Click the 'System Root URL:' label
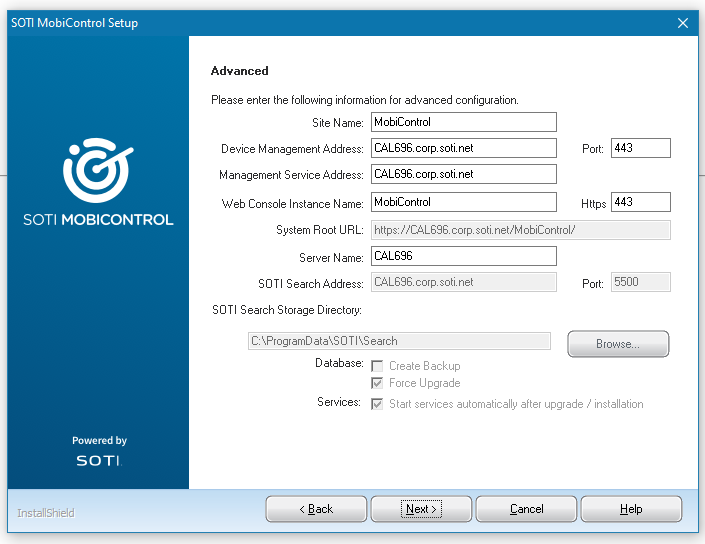 point(320,230)
